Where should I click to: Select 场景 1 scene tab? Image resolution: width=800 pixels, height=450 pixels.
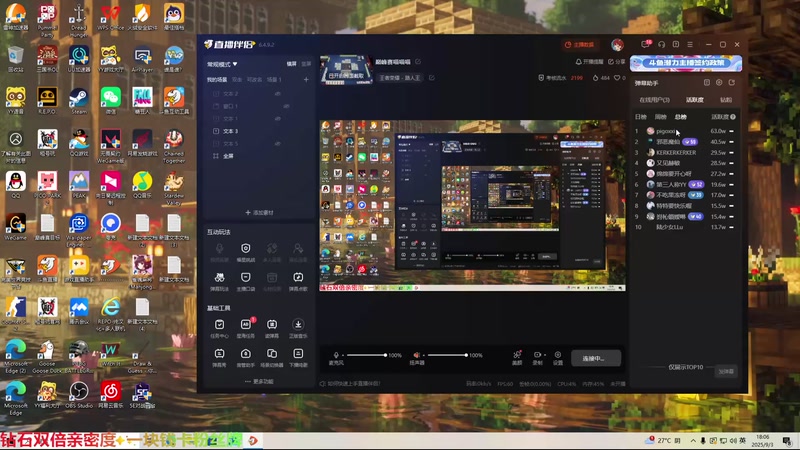point(274,80)
